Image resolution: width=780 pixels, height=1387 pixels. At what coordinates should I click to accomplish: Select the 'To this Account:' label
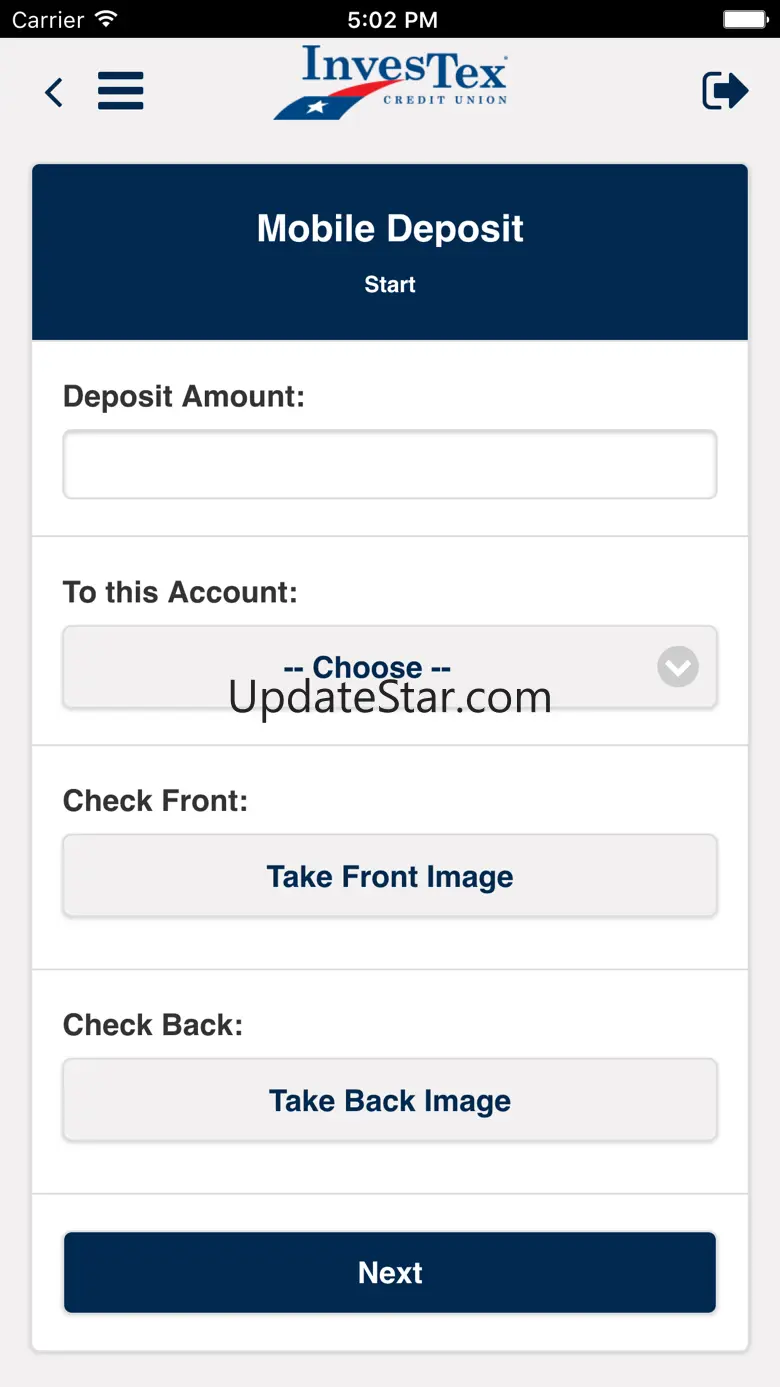(x=180, y=592)
